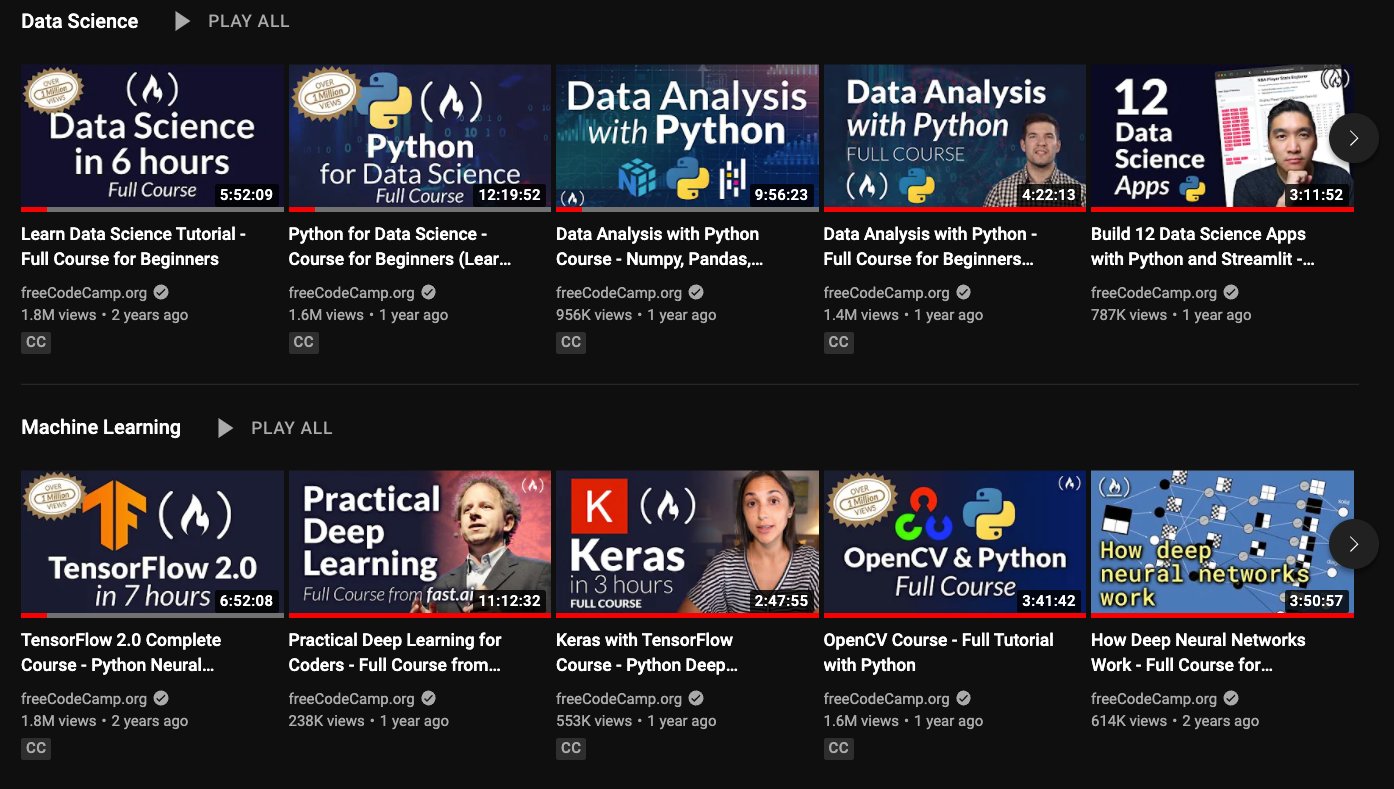Click CC badge under Python for Data Science
This screenshot has height=789, width=1394.
pyautogui.click(x=303, y=342)
